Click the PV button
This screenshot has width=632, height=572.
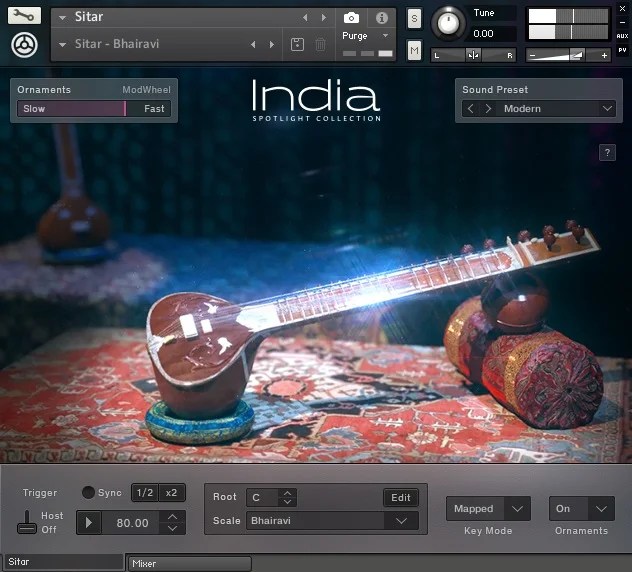[622, 50]
